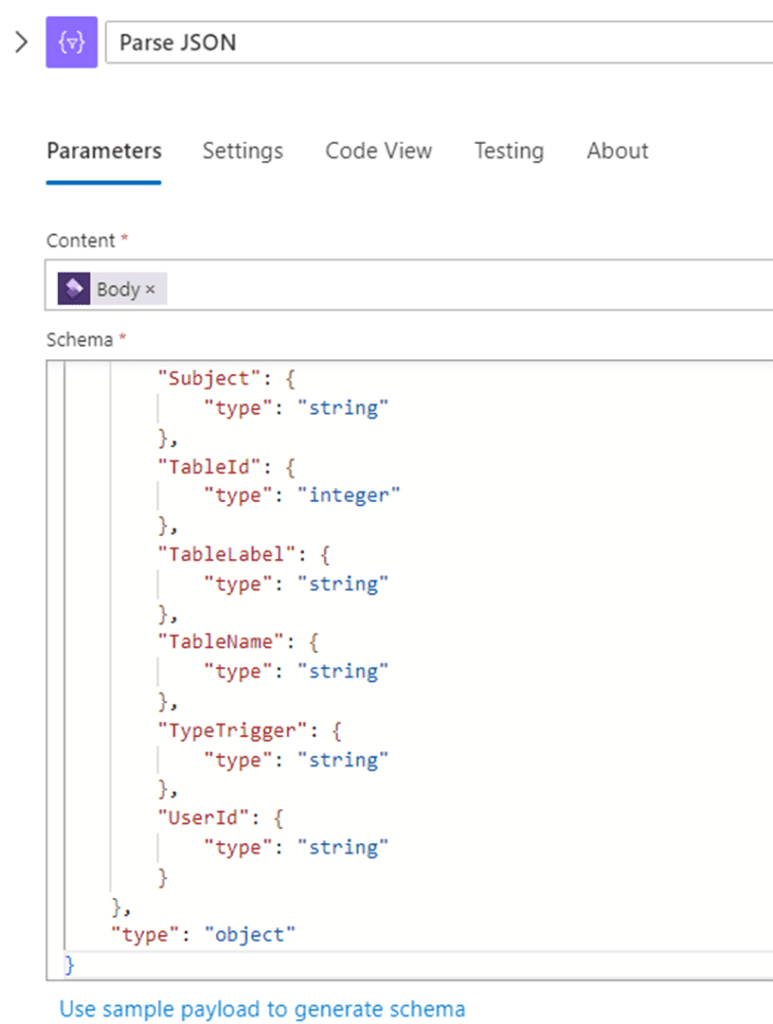The height and width of the screenshot is (1024, 773).
Task: Click "string" value under the Subject key
Action: (x=343, y=408)
